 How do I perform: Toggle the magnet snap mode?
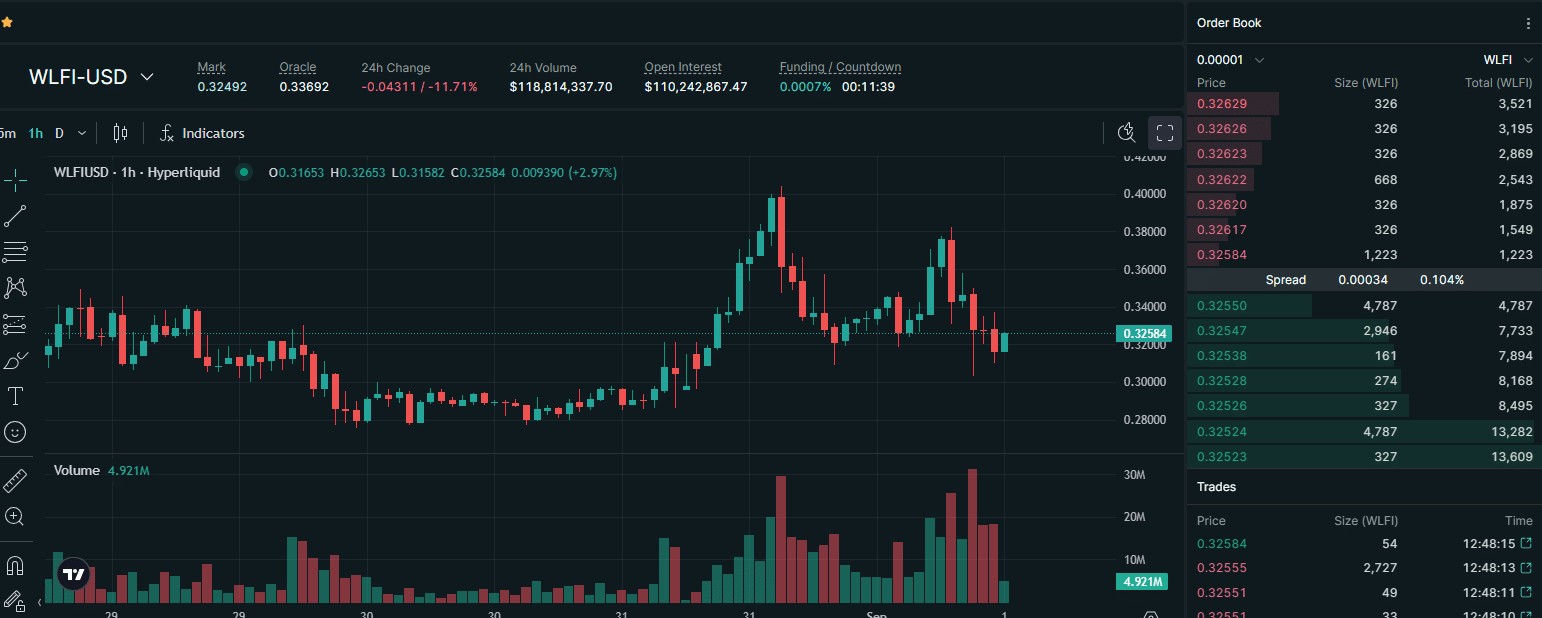pyautogui.click(x=15, y=566)
